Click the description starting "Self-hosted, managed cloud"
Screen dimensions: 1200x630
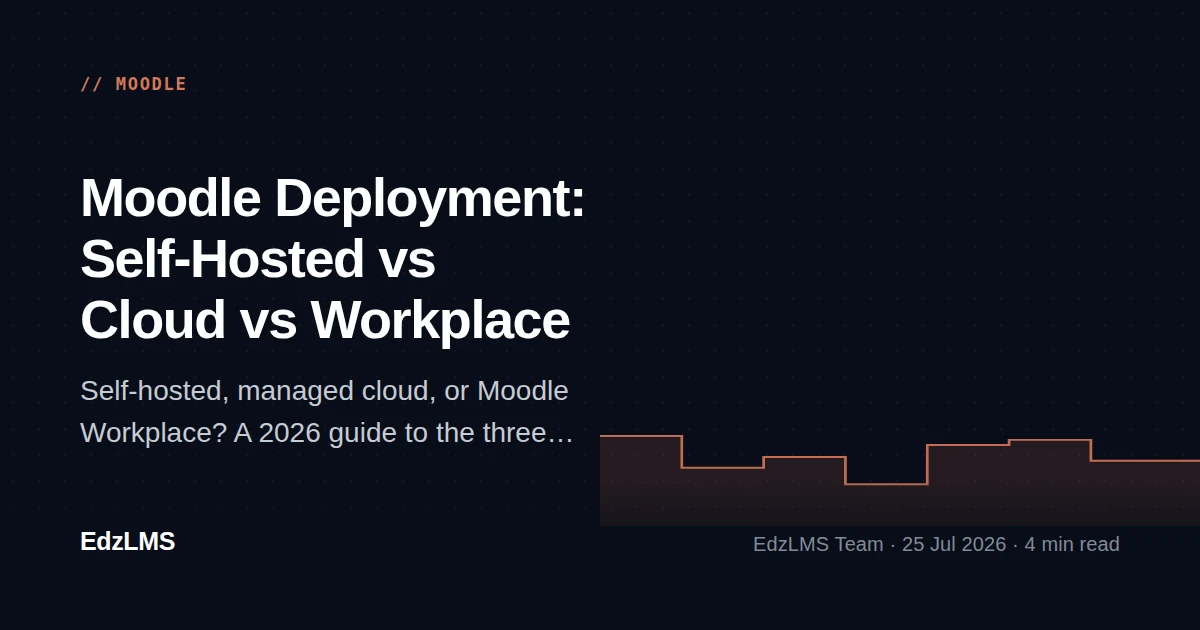326,412
